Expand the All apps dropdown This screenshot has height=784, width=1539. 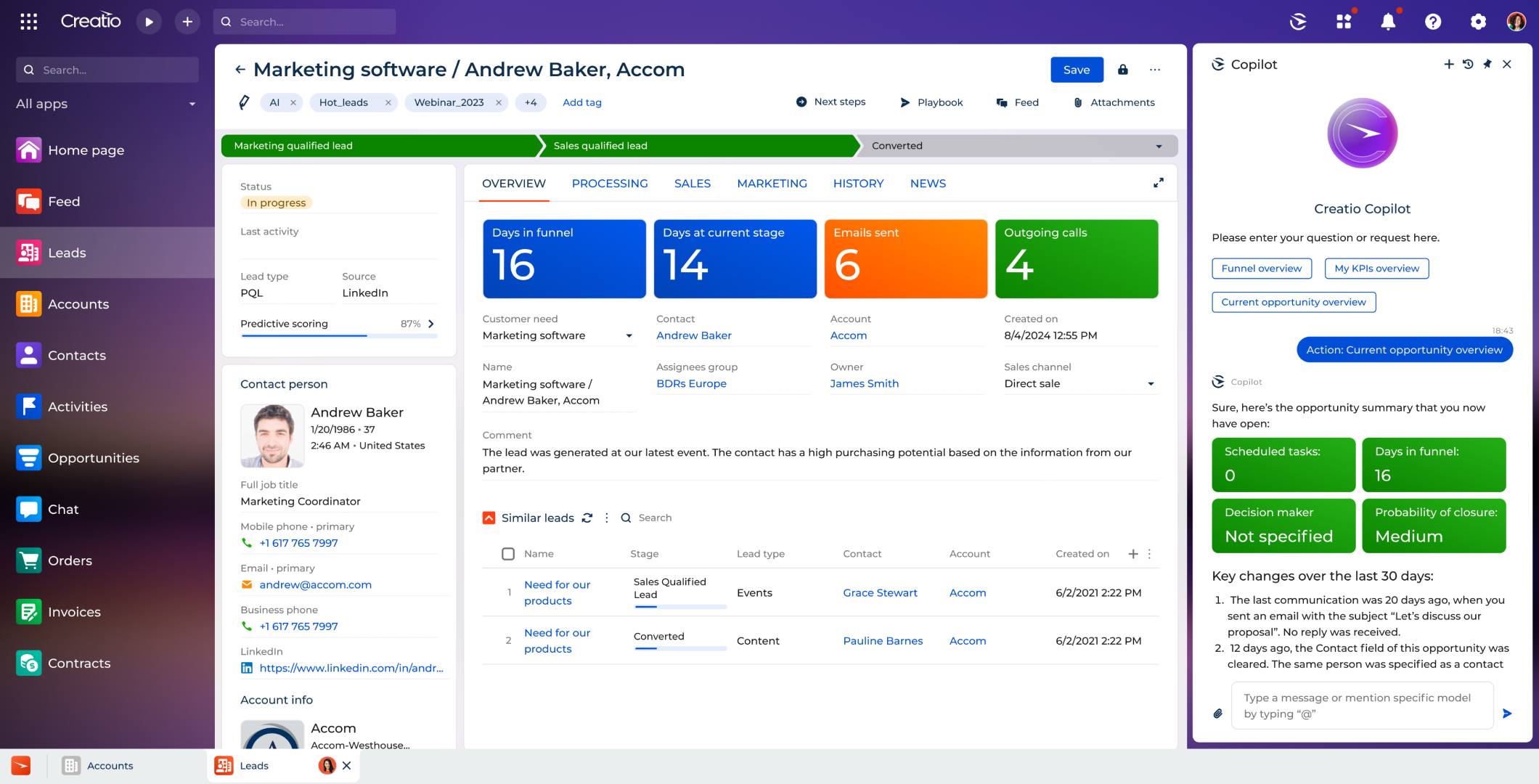pyautogui.click(x=192, y=104)
